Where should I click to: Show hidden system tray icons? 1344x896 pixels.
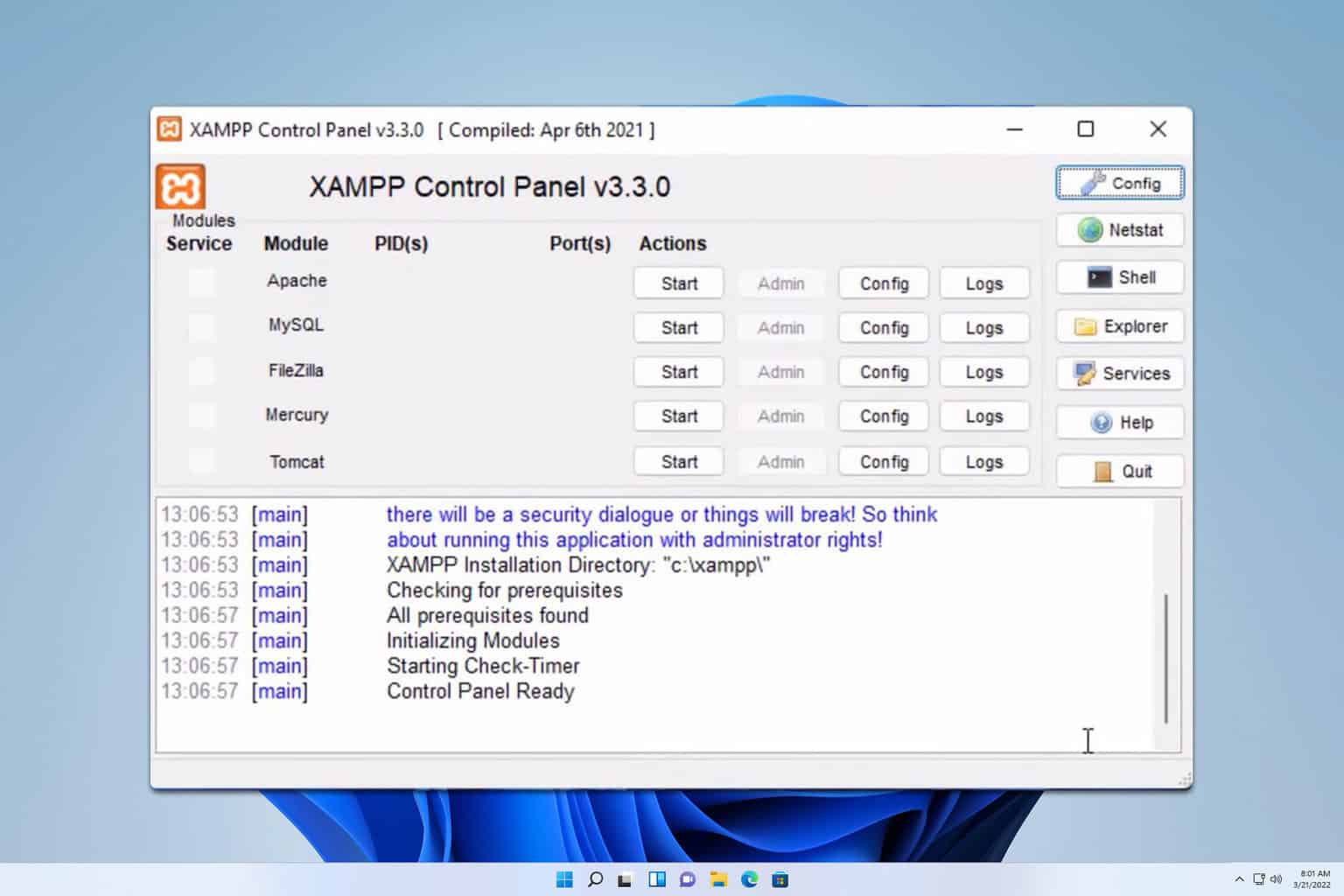1239,879
